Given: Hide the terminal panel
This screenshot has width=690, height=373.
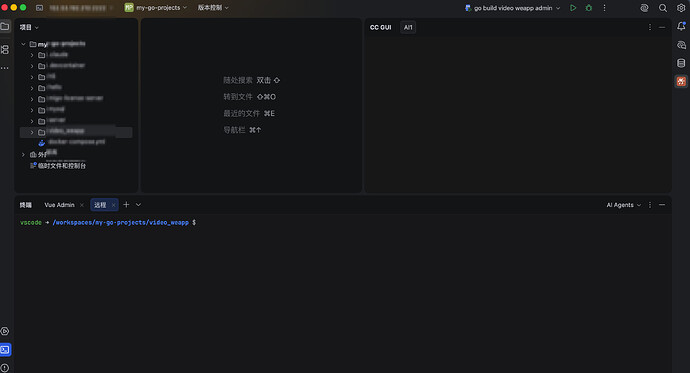Looking at the screenshot, I should tap(662, 205).
